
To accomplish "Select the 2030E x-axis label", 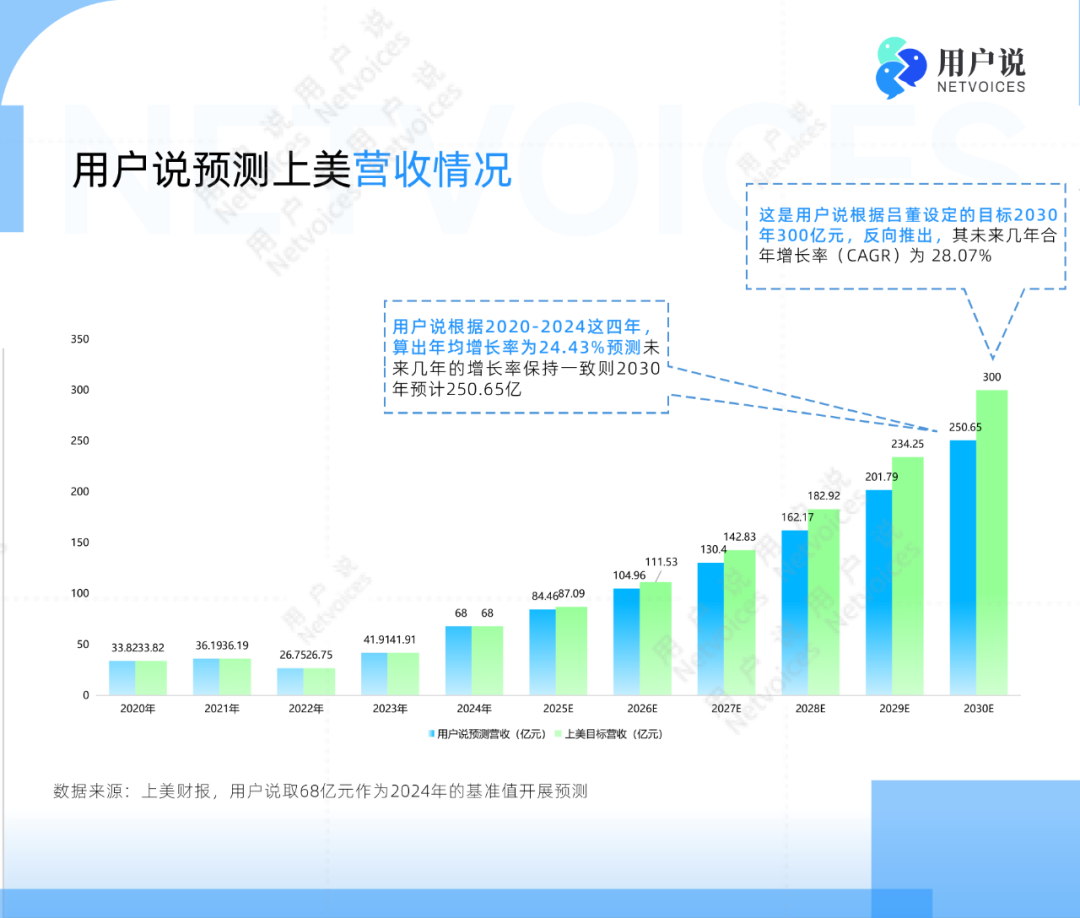I will 978,709.
